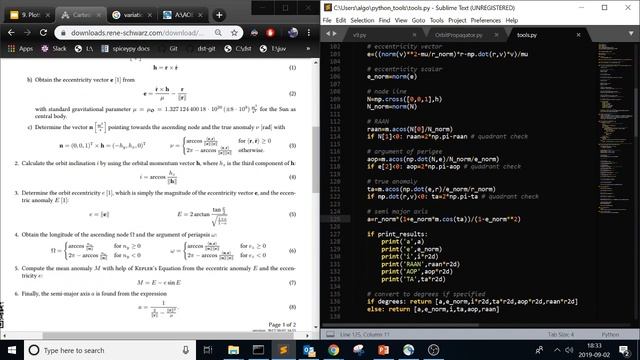Open the Windows Start menu
This screenshot has height=360, width=640.
point(12,350)
